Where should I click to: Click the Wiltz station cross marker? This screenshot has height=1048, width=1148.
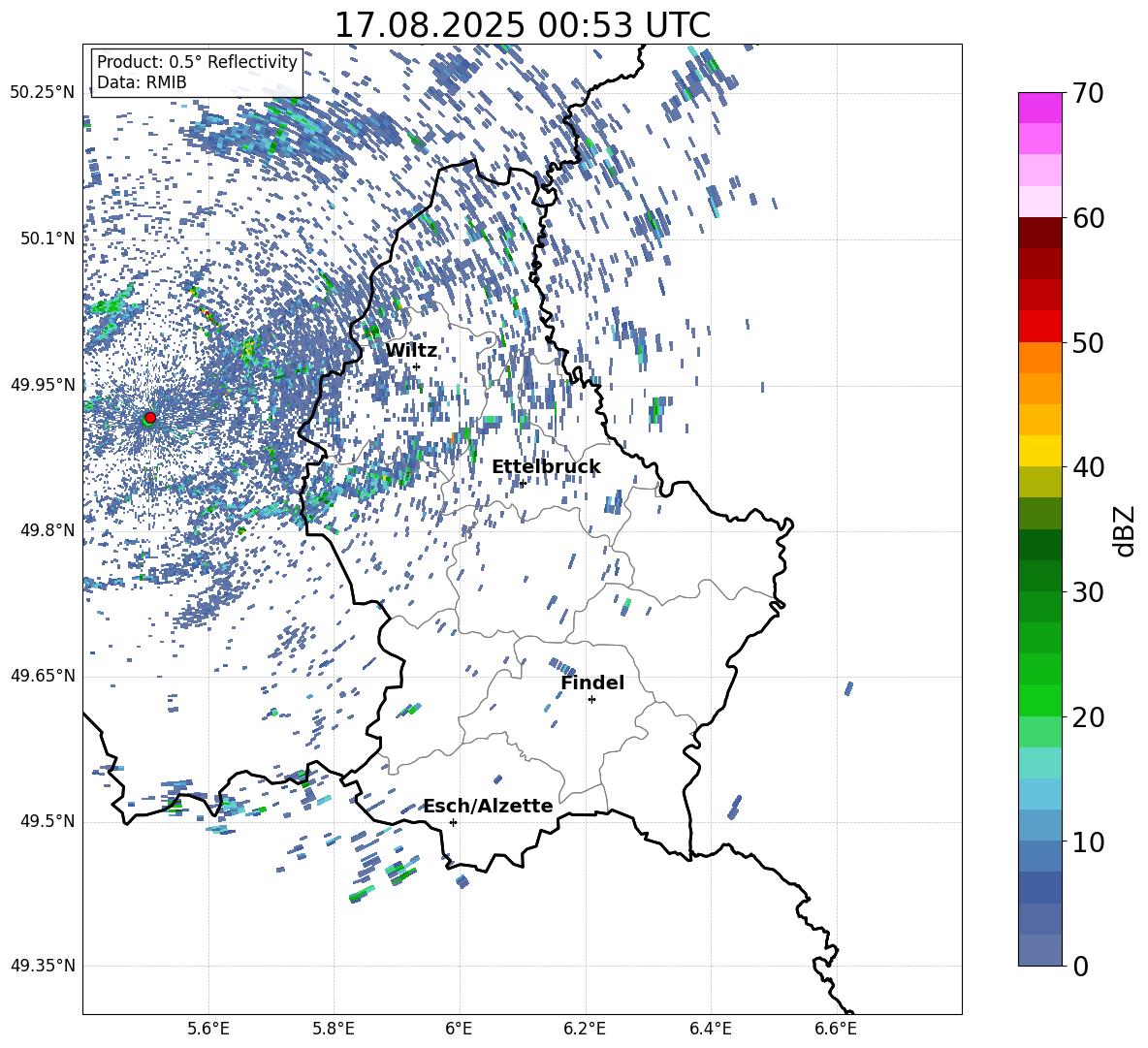pyautogui.click(x=417, y=366)
